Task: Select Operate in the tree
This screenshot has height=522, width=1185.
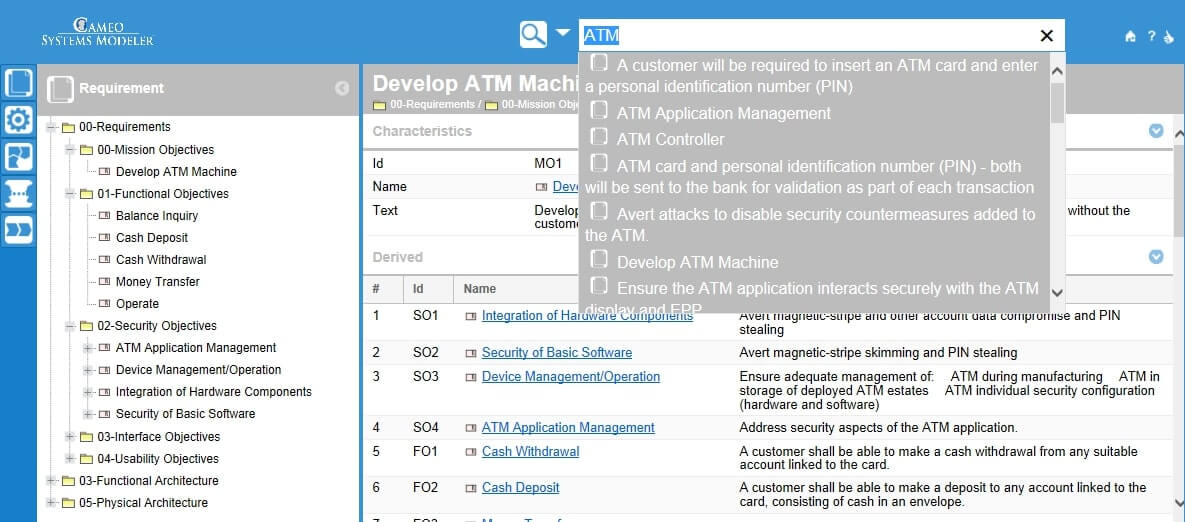Action: tap(137, 304)
